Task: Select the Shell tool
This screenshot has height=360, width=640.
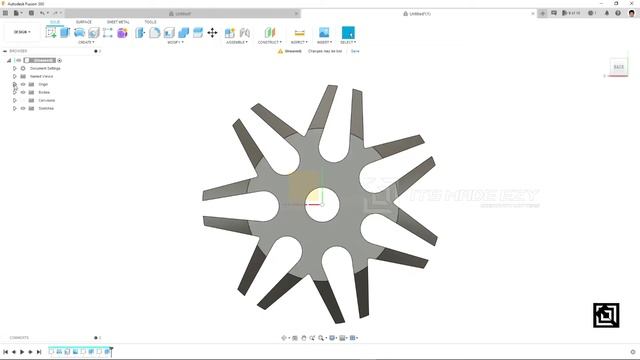Action: (x=169, y=33)
